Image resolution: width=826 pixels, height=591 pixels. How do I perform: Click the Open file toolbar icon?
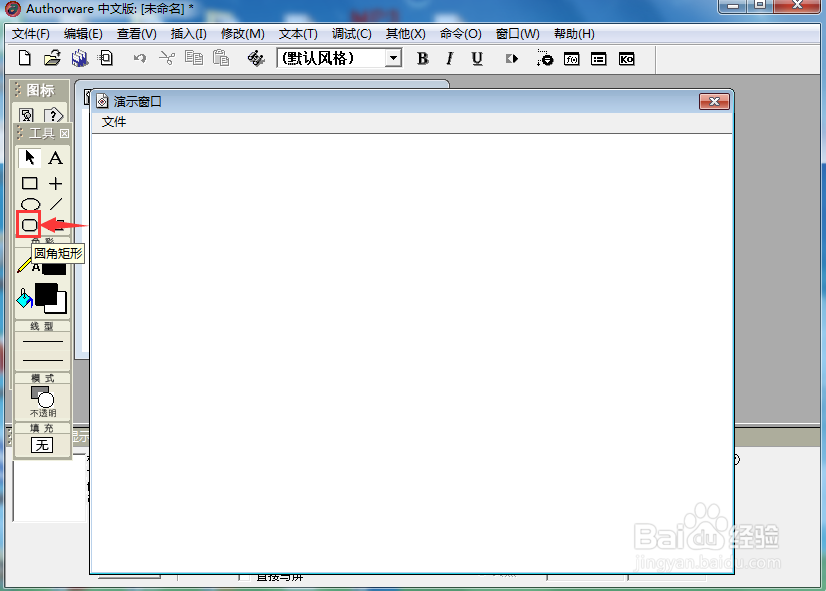(52, 58)
